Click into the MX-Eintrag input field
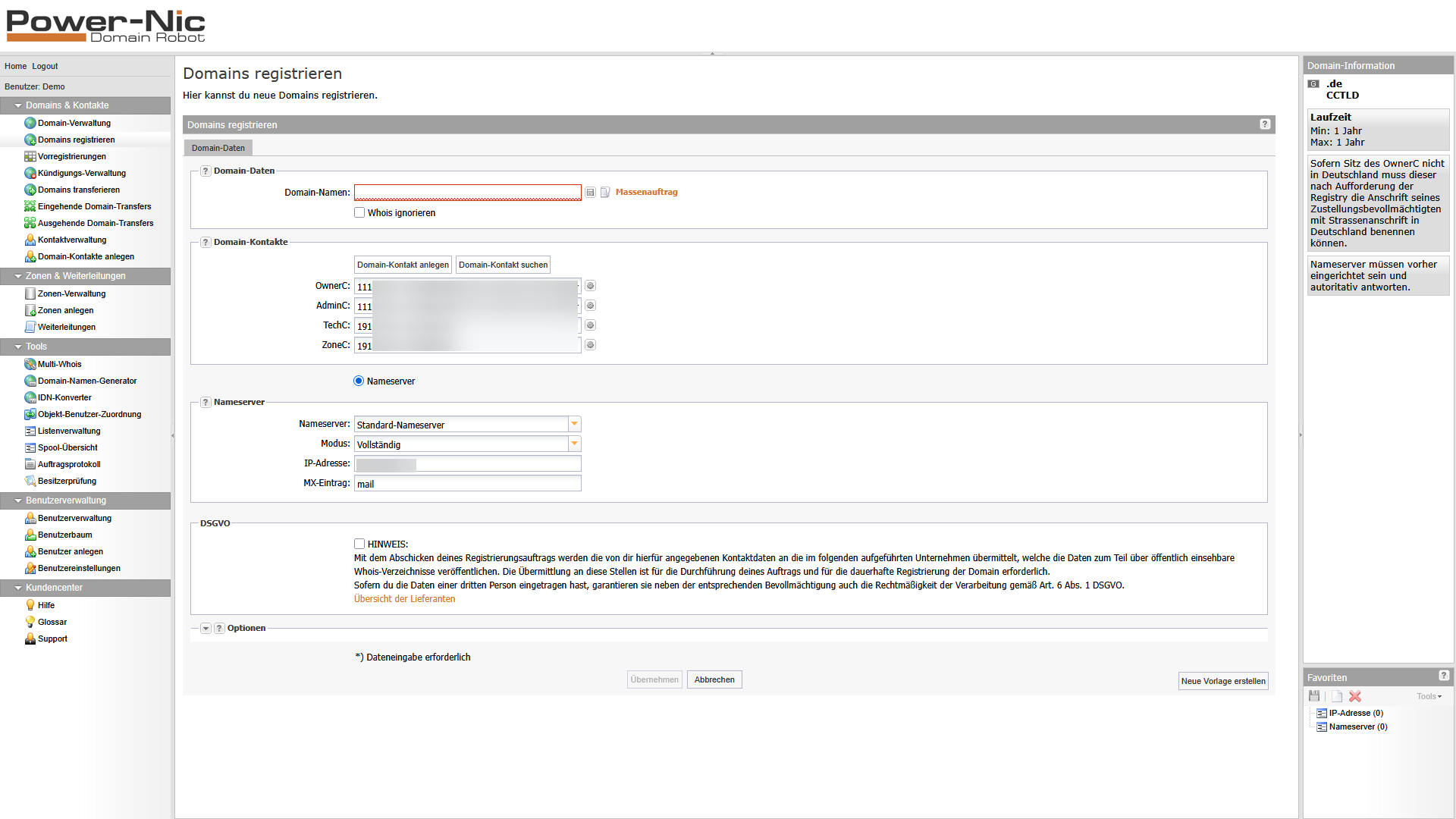This screenshot has height=819, width=1456. [x=467, y=484]
